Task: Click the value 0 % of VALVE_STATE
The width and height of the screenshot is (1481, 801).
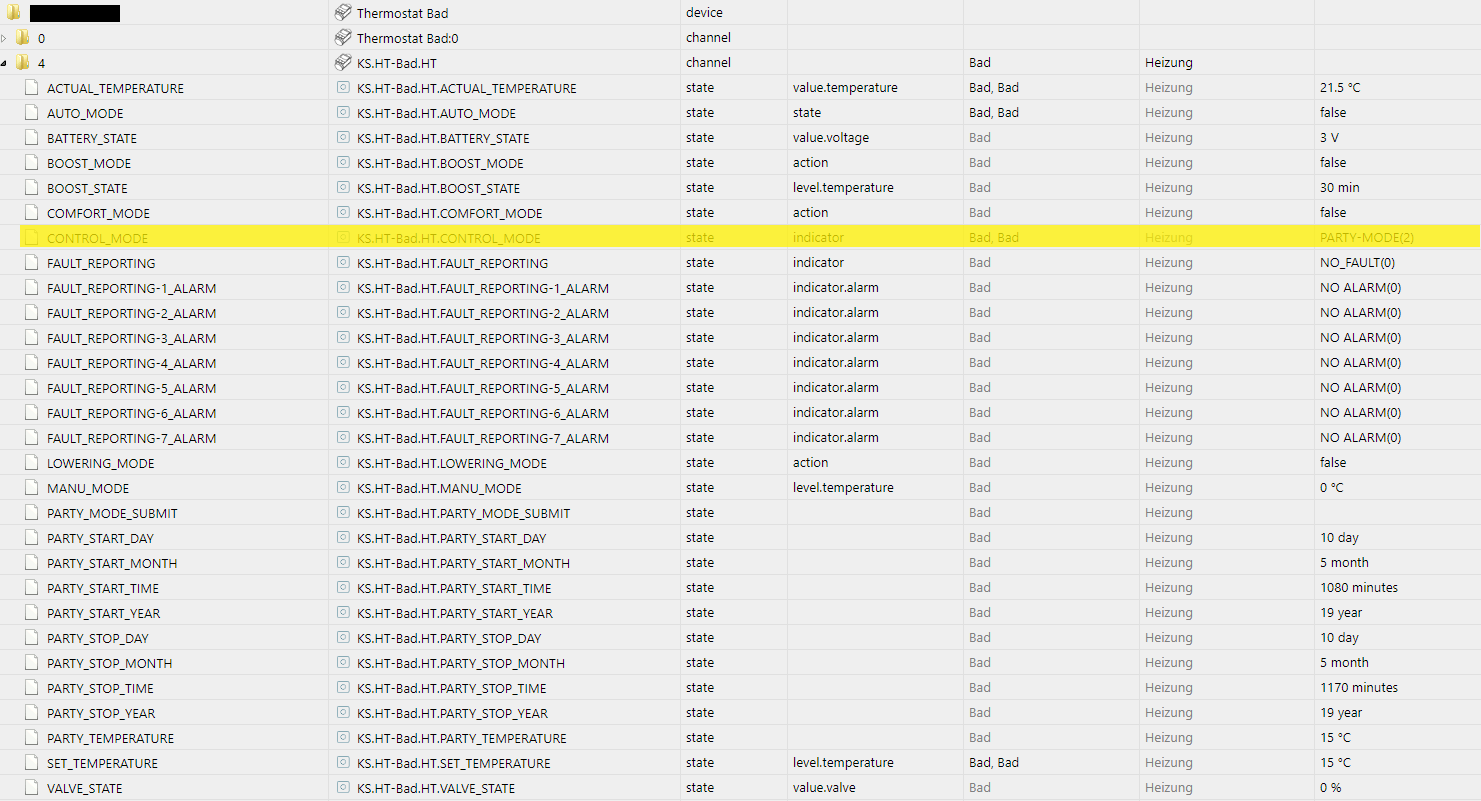Action: point(1332,788)
